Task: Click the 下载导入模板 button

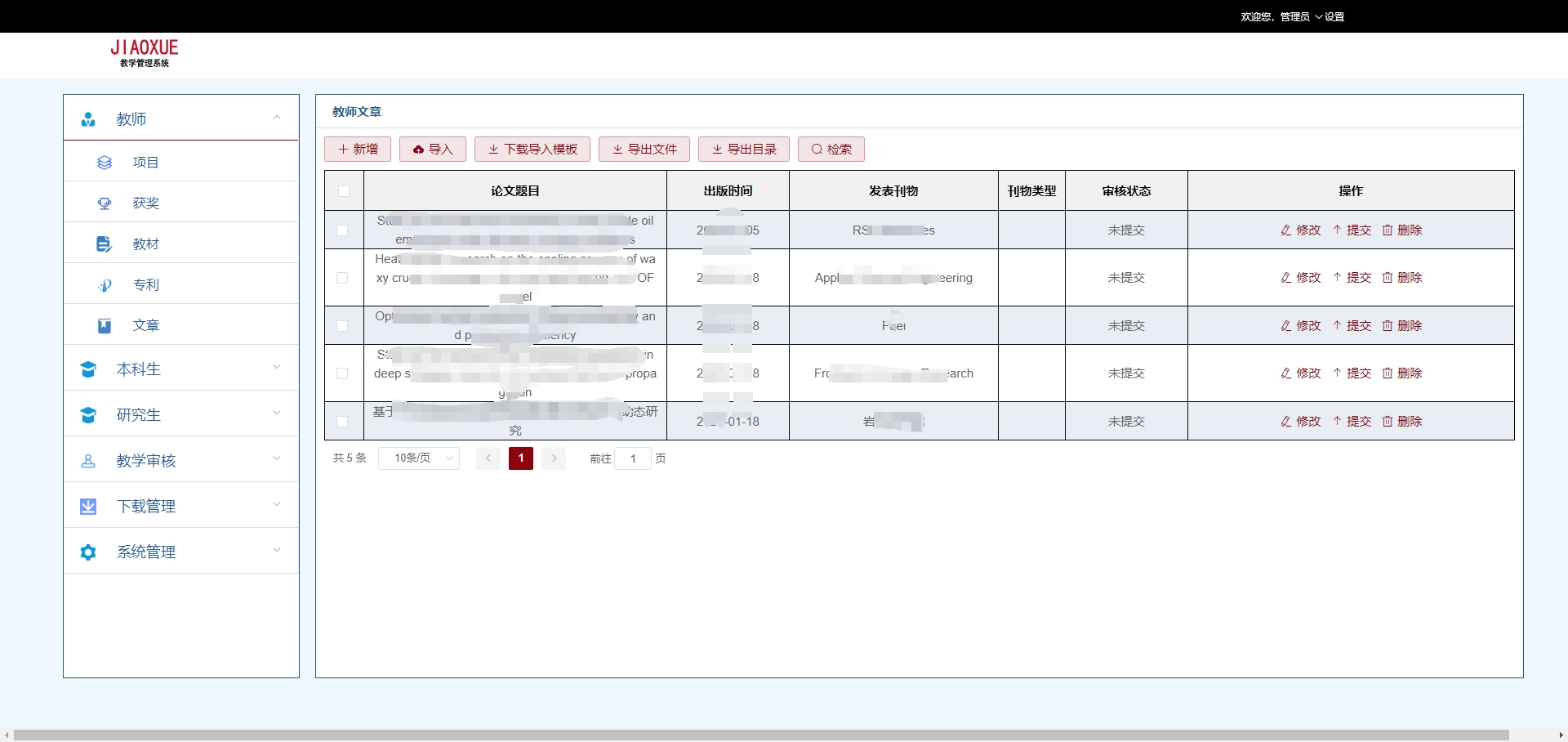Action: pyautogui.click(x=532, y=150)
